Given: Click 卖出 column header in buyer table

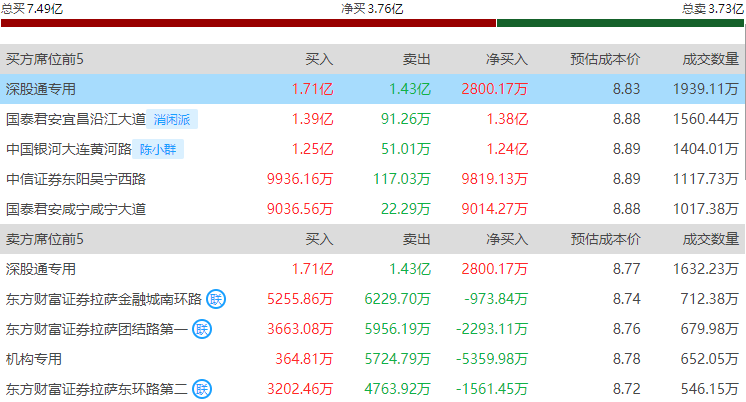Looking at the screenshot, I should click(x=417, y=59).
